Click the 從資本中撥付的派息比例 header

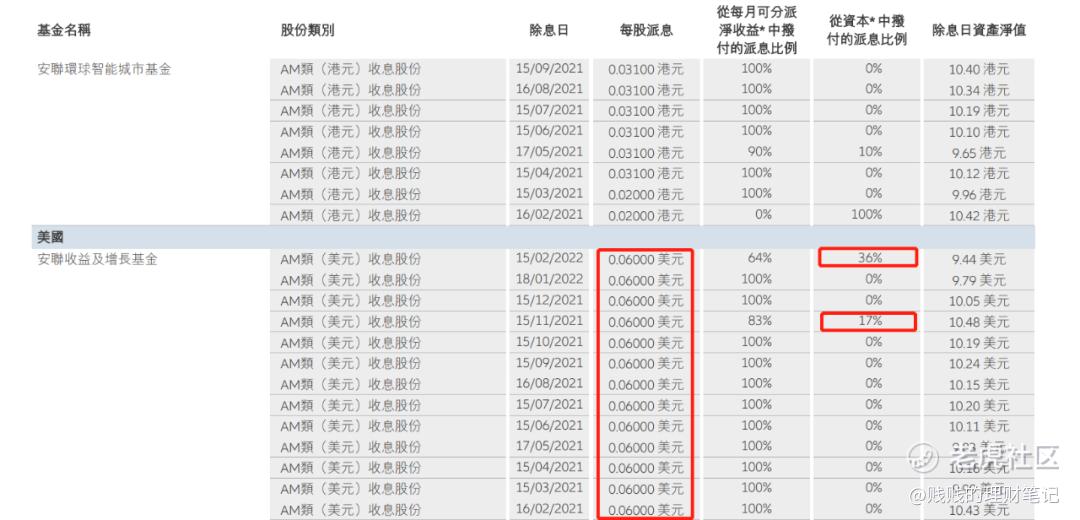tap(867, 30)
